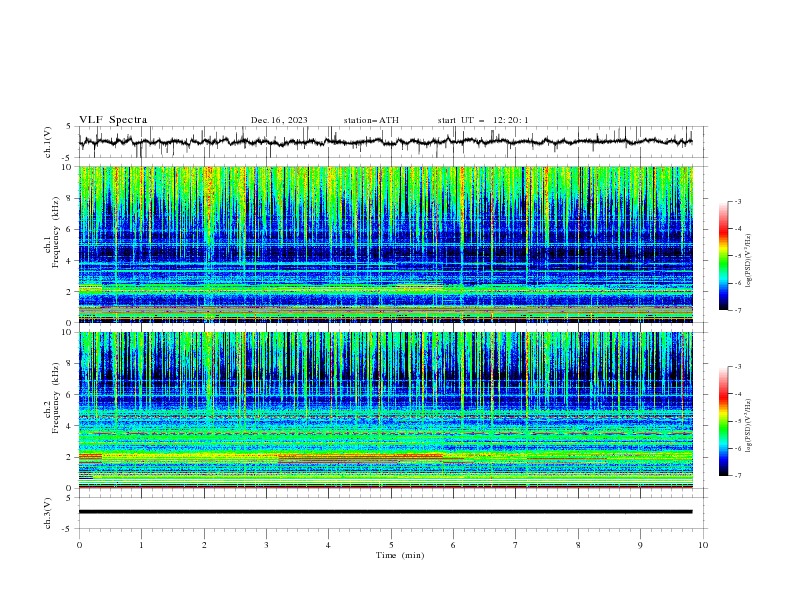This screenshot has height=612, width=792.
Task: Select the 'Dec. 16, 2023' date text
Action: tap(279, 120)
